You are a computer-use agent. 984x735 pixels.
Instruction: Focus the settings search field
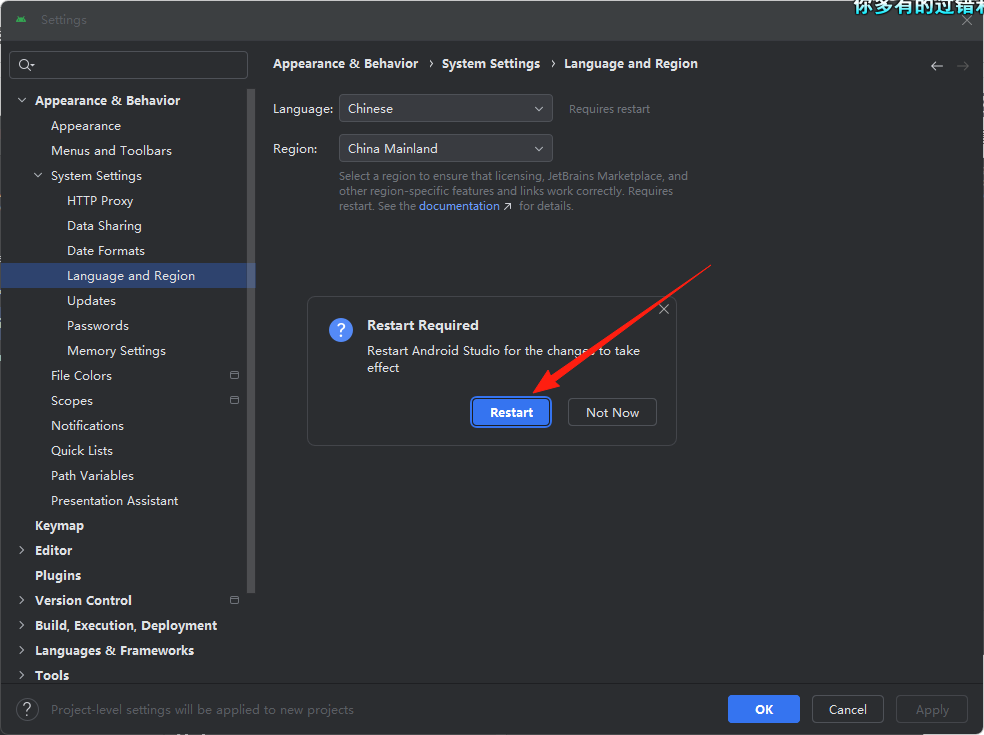129,65
